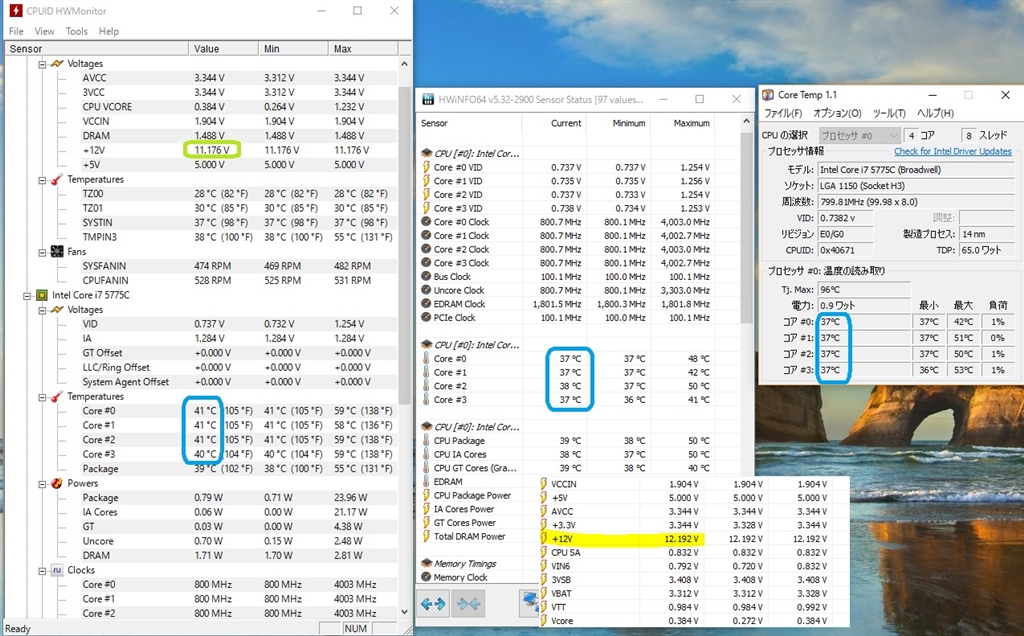Click the left-right arrows button in HWiNFO64 toolbar
This screenshot has width=1024, height=636.
[x=434, y=604]
